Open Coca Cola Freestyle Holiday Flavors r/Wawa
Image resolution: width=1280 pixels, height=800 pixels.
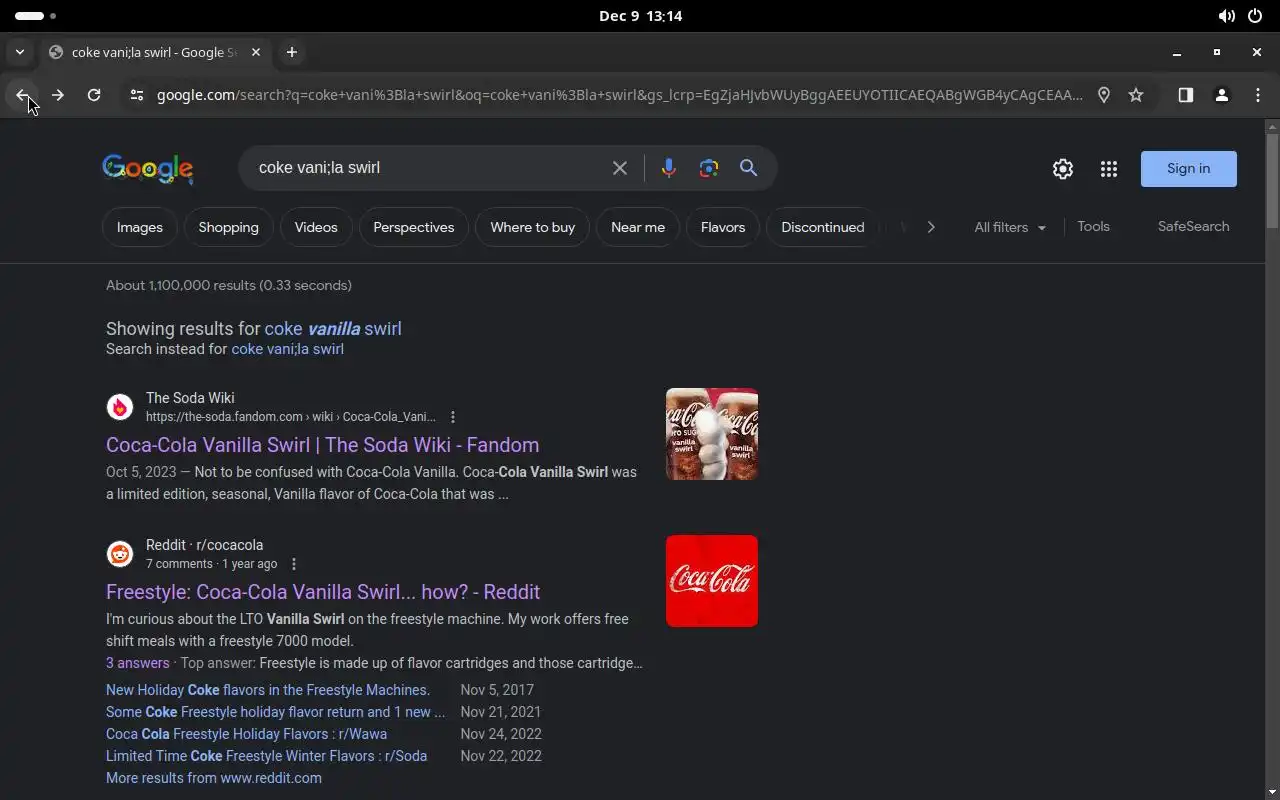tap(246, 734)
